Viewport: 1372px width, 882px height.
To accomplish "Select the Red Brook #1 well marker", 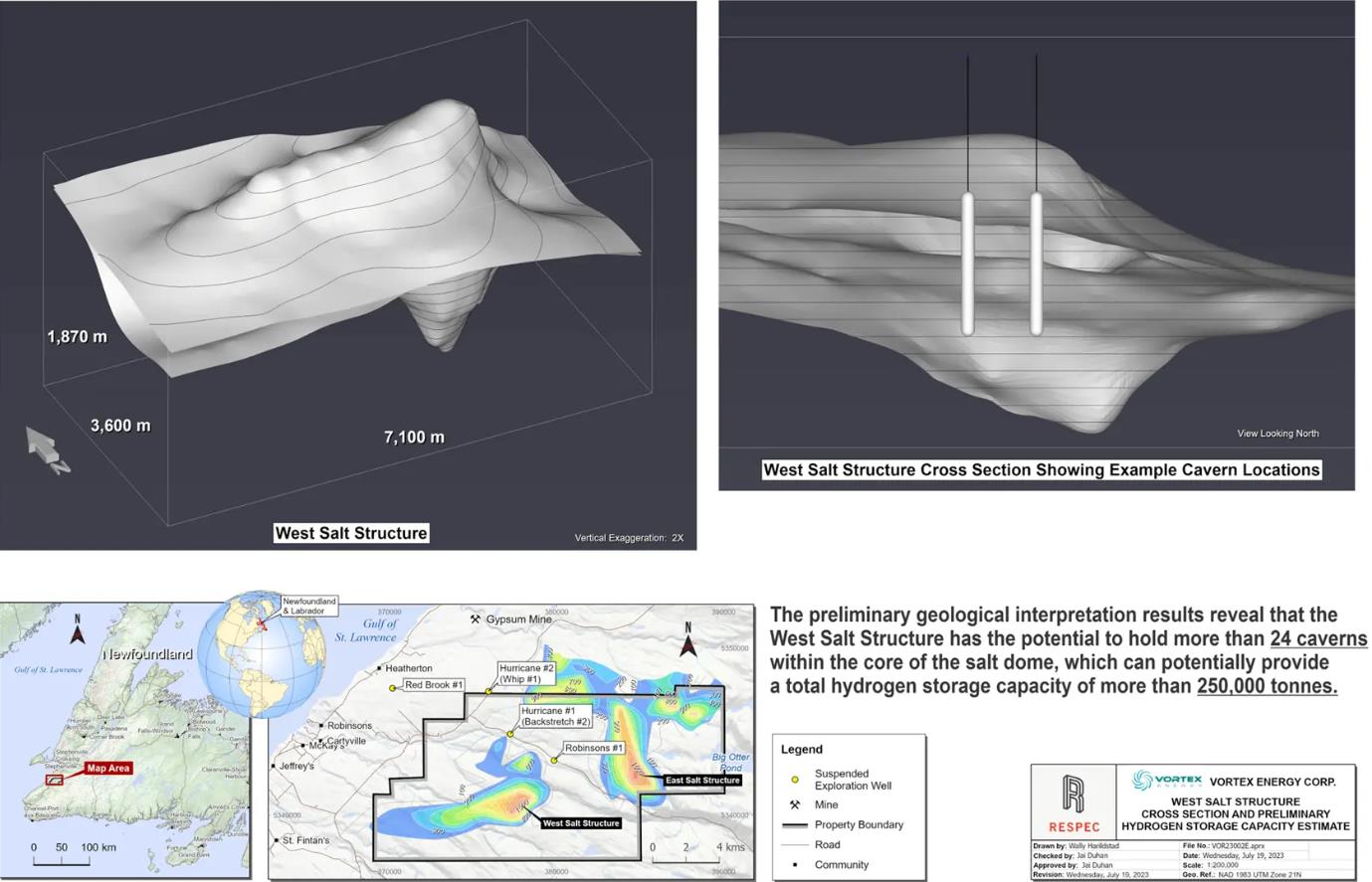I will tap(393, 687).
